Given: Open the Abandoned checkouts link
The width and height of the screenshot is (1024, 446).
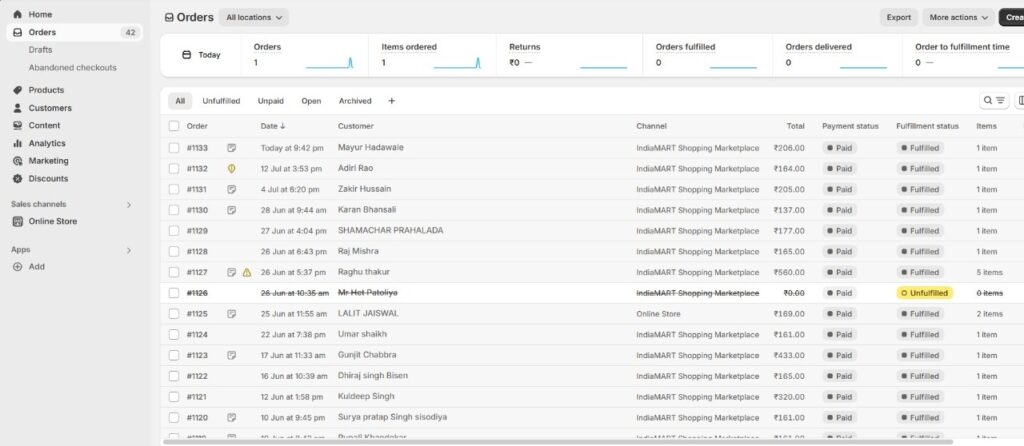Looking at the screenshot, I should tap(72, 68).
